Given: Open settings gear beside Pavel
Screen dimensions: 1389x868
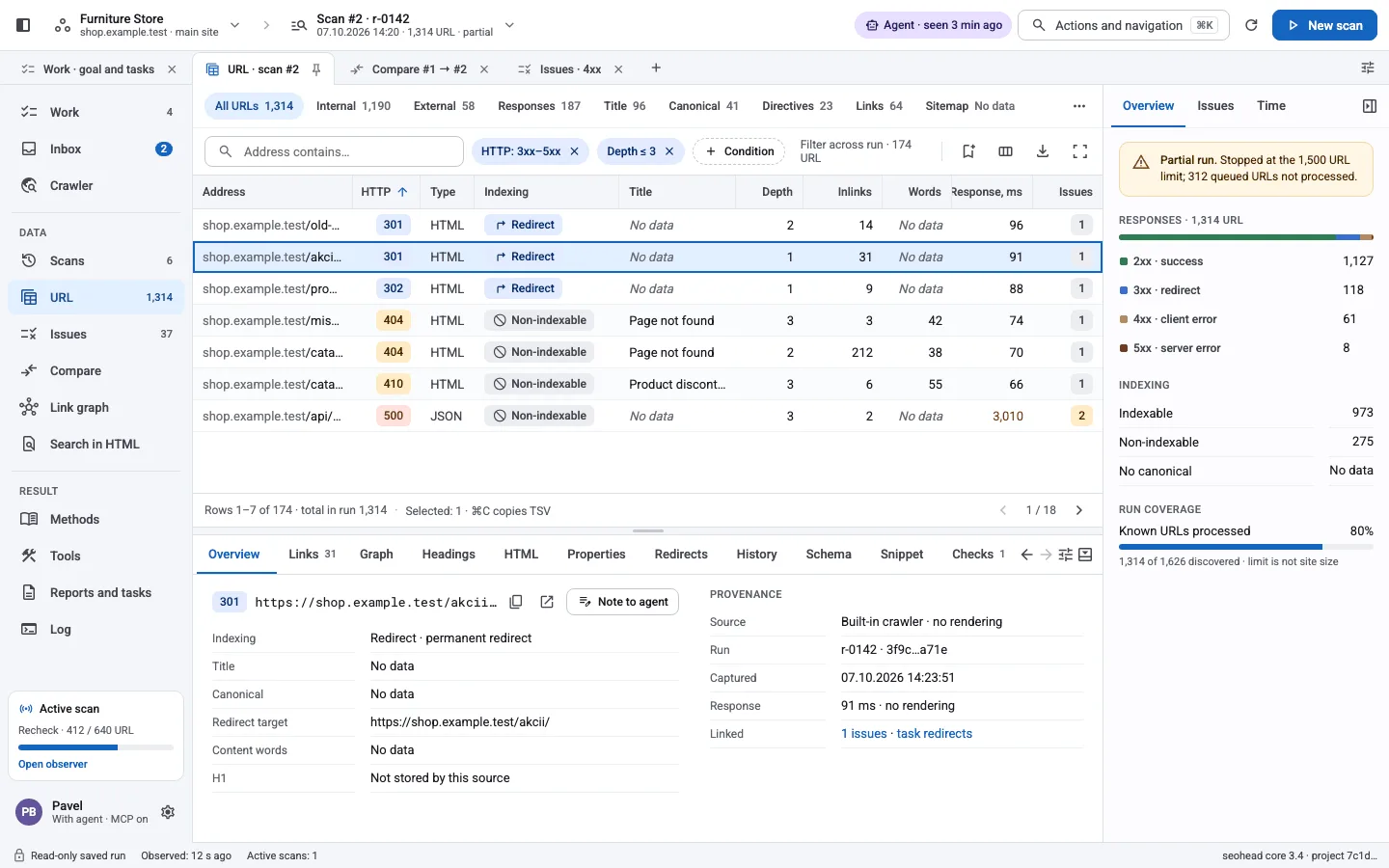Looking at the screenshot, I should pyautogui.click(x=168, y=812).
